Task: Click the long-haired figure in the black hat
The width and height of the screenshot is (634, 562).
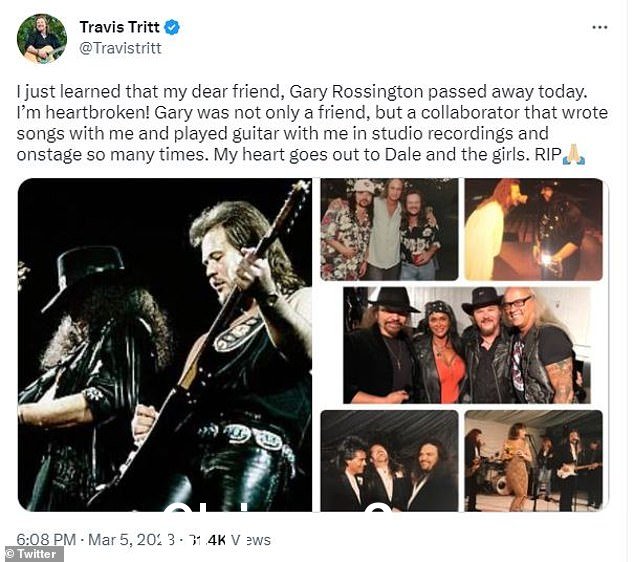Action: pyautogui.click(x=95, y=378)
